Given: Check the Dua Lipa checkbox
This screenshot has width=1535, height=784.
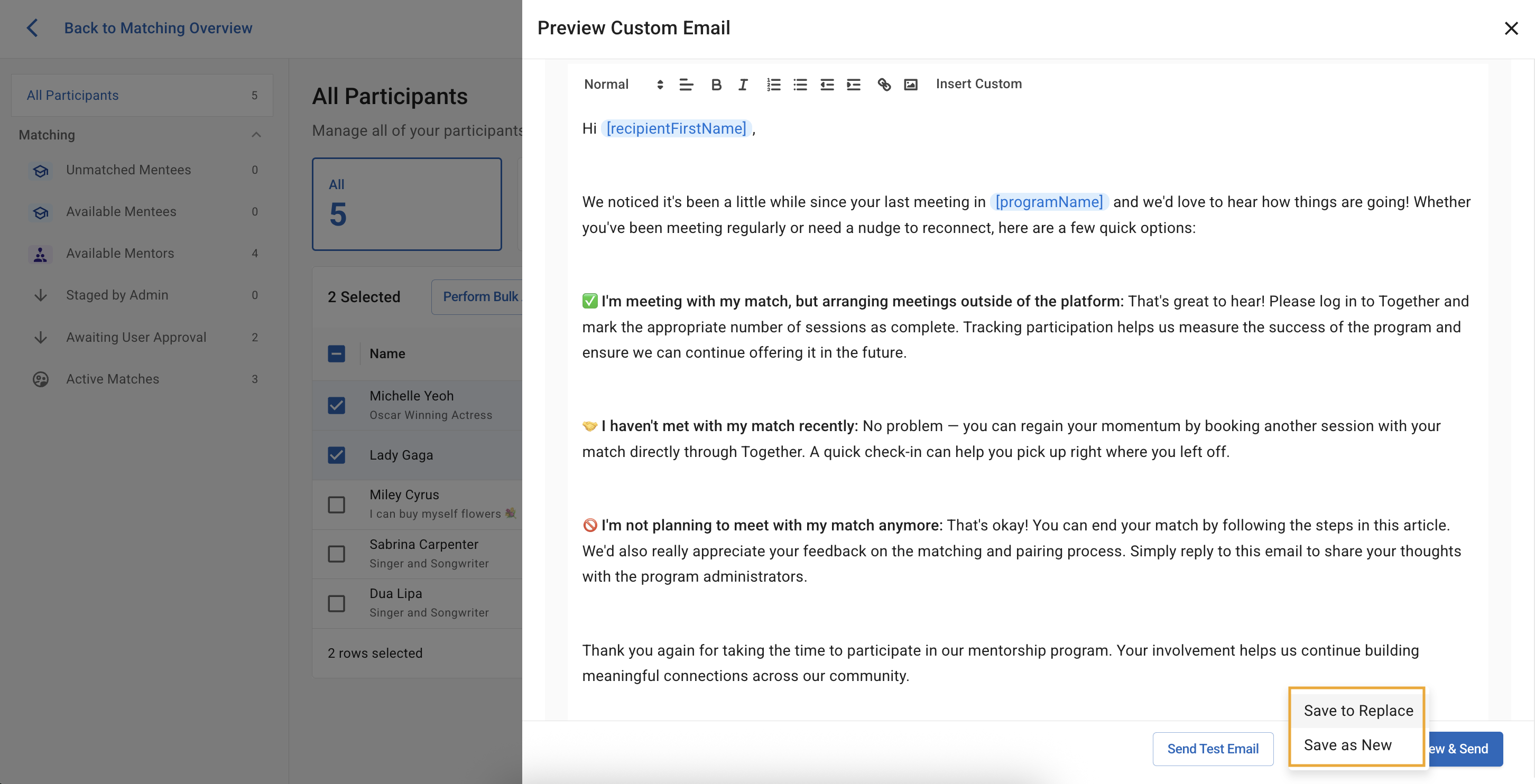Looking at the screenshot, I should coord(337,603).
